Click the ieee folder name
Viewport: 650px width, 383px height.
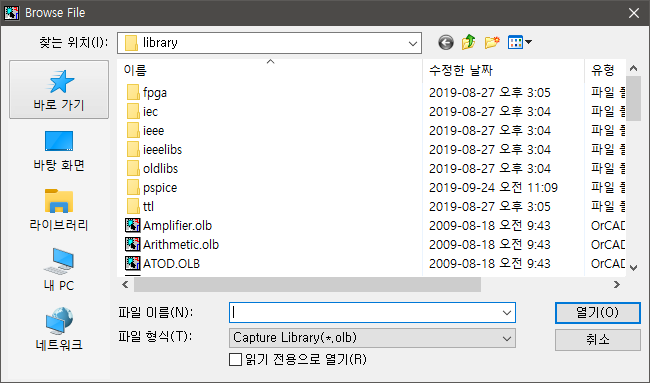[153, 131]
